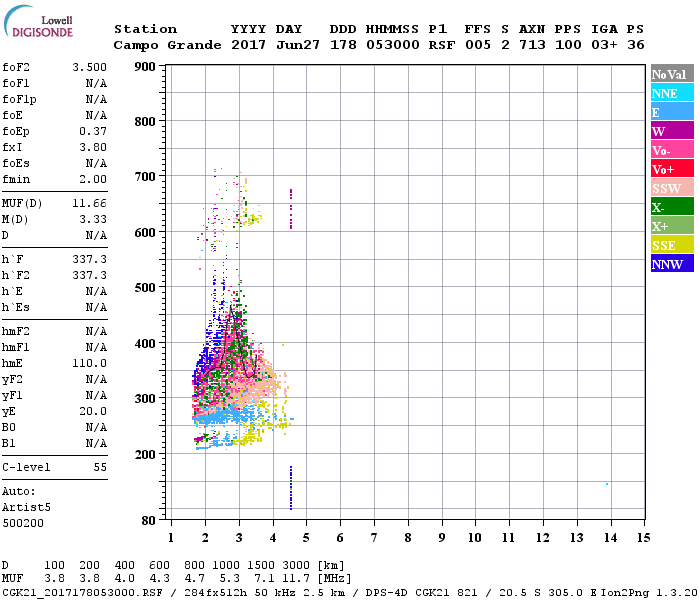Image resolution: width=700 pixels, height=600 pixels.
Task: Click the X- dark green legend swatch
Action: click(672, 207)
